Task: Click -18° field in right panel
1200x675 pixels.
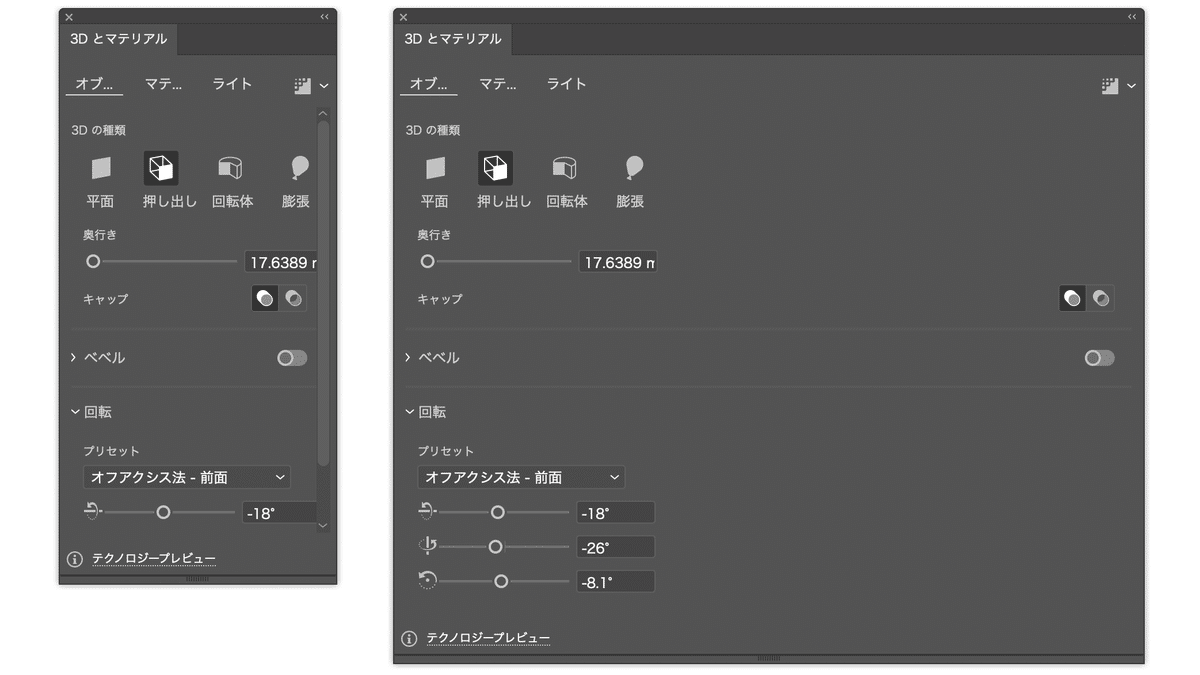Action: (615, 513)
